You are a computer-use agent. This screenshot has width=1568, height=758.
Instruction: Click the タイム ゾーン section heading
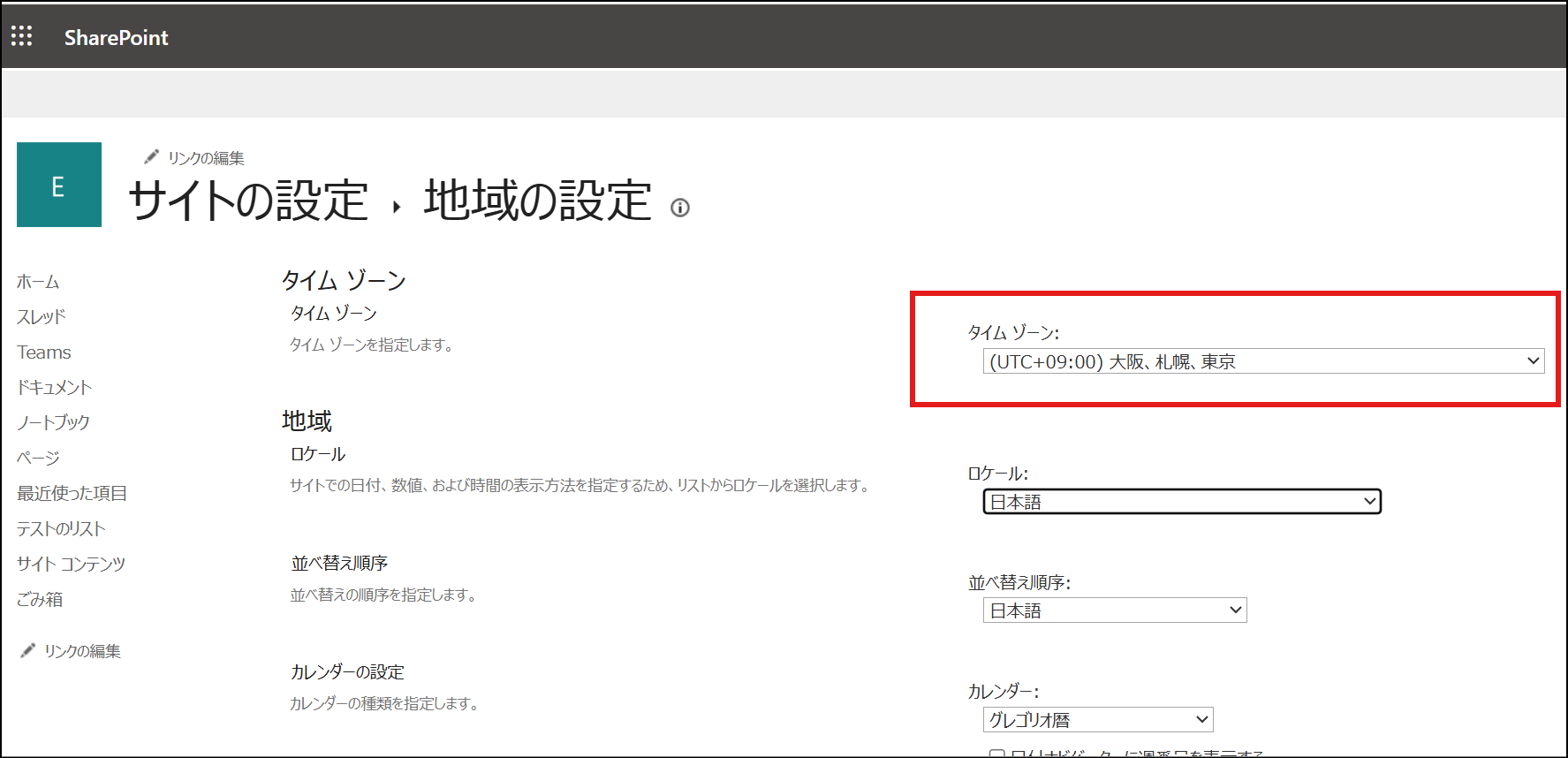tap(344, 280)
